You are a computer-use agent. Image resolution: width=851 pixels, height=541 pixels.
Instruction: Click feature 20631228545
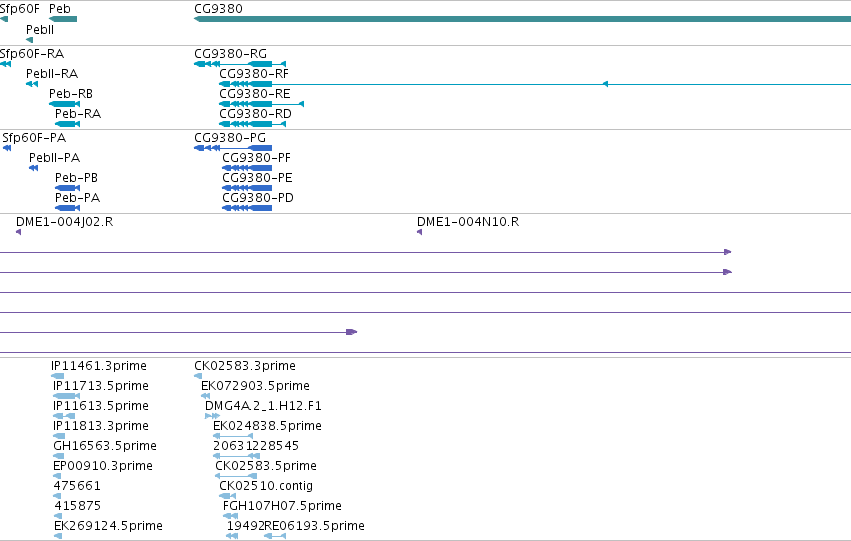pyautogui.click(x=256, y=446)
